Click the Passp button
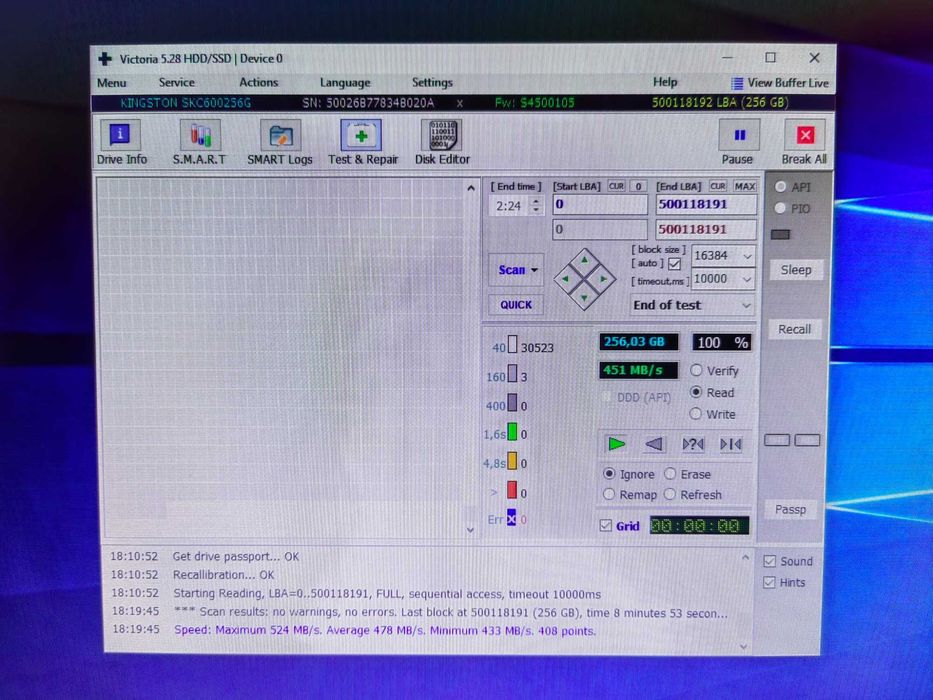933x700 pixels. tap(790, 510)
